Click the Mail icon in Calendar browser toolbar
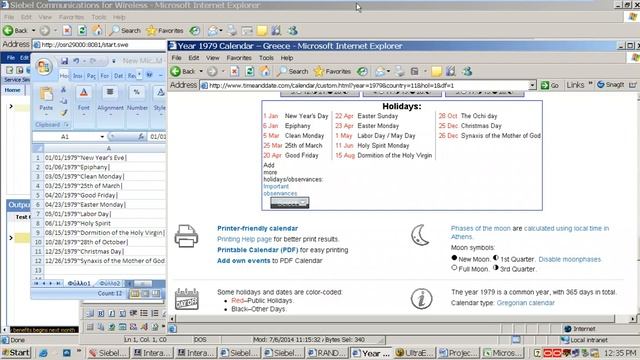 point(380,71)
